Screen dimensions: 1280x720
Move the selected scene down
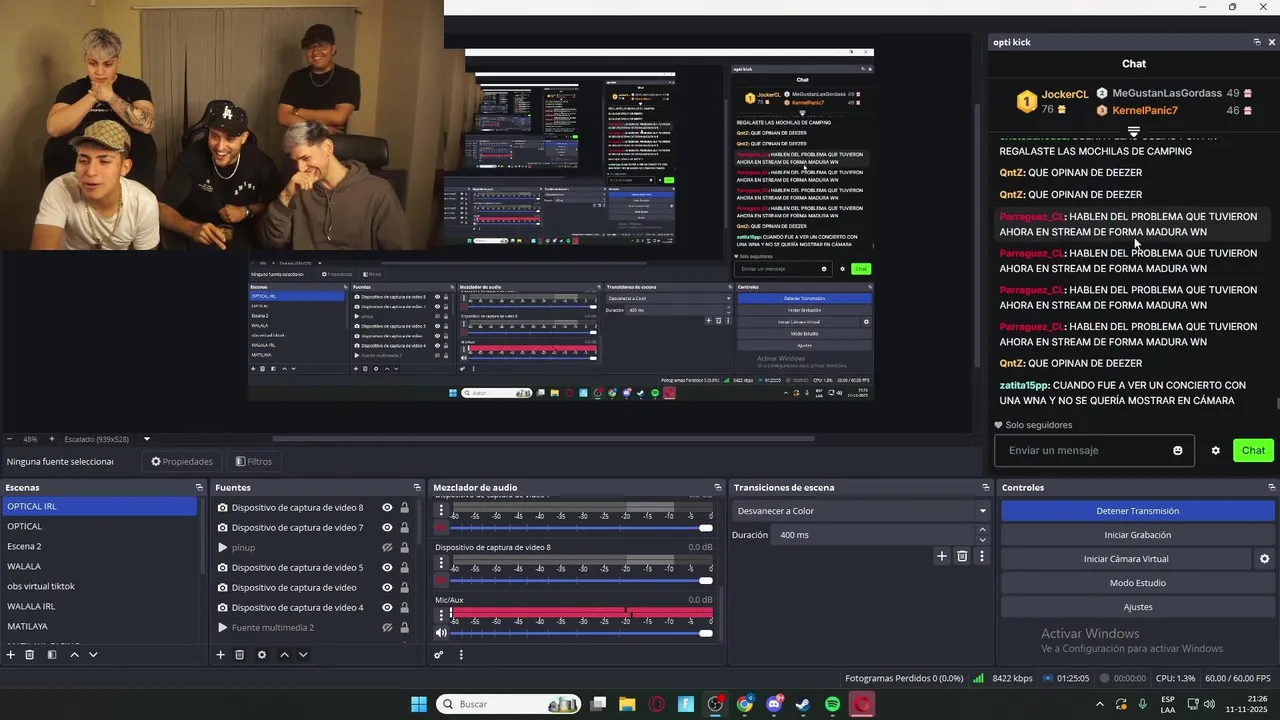(93, 655)
